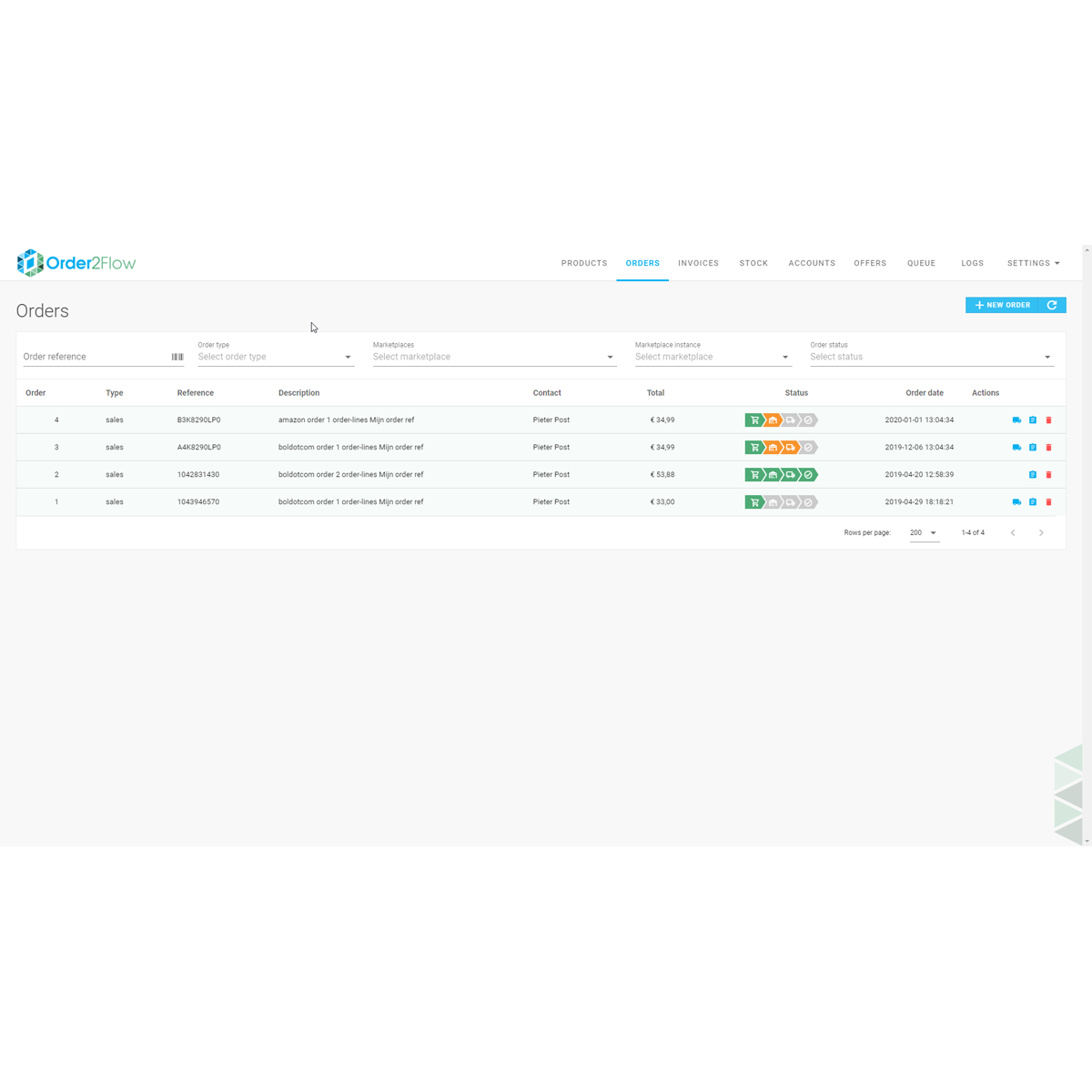Click the truck ship icon for order A4K8290LP0

tap(1016, 448)
